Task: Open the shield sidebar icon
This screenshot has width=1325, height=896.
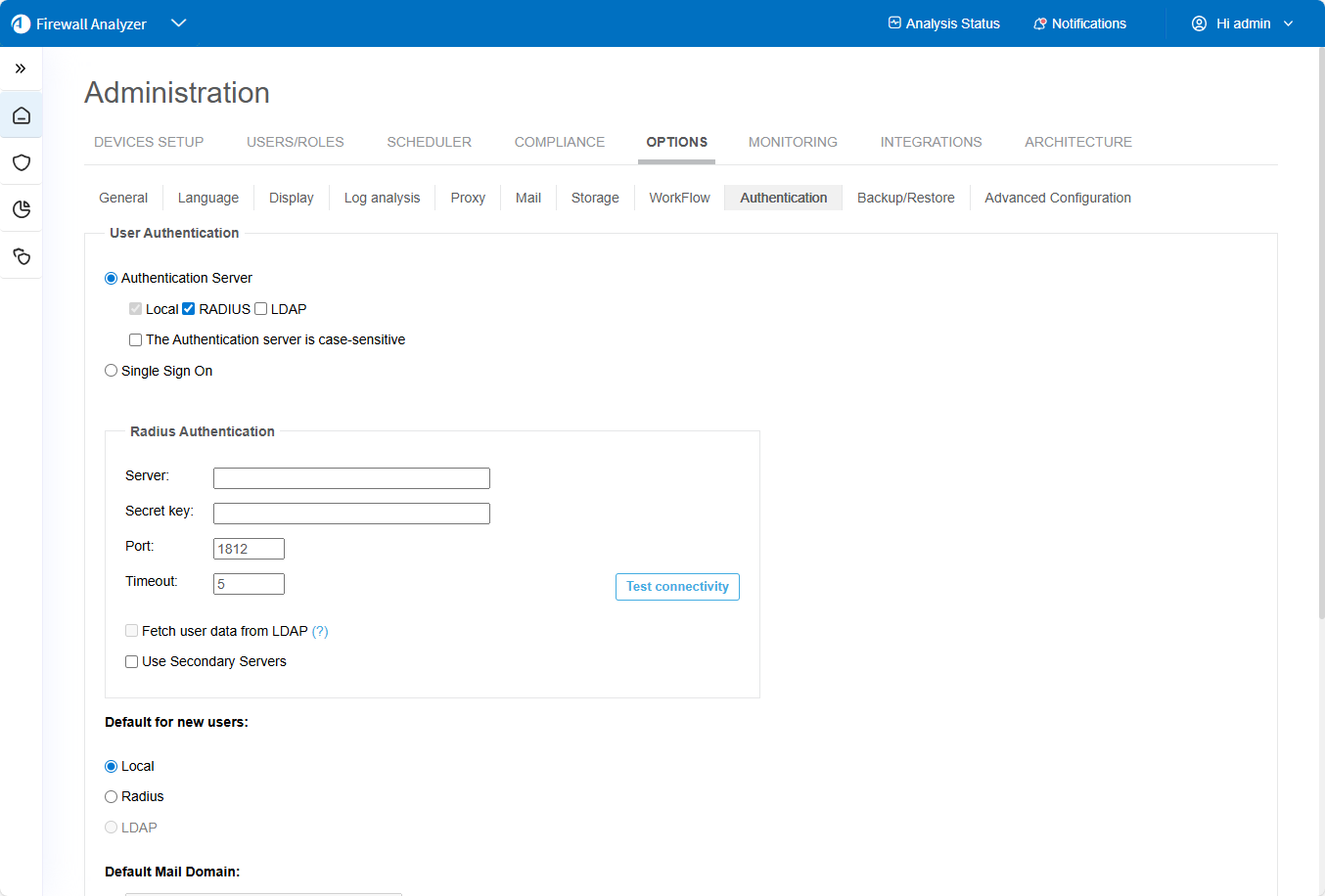Action: coord(22,162)
